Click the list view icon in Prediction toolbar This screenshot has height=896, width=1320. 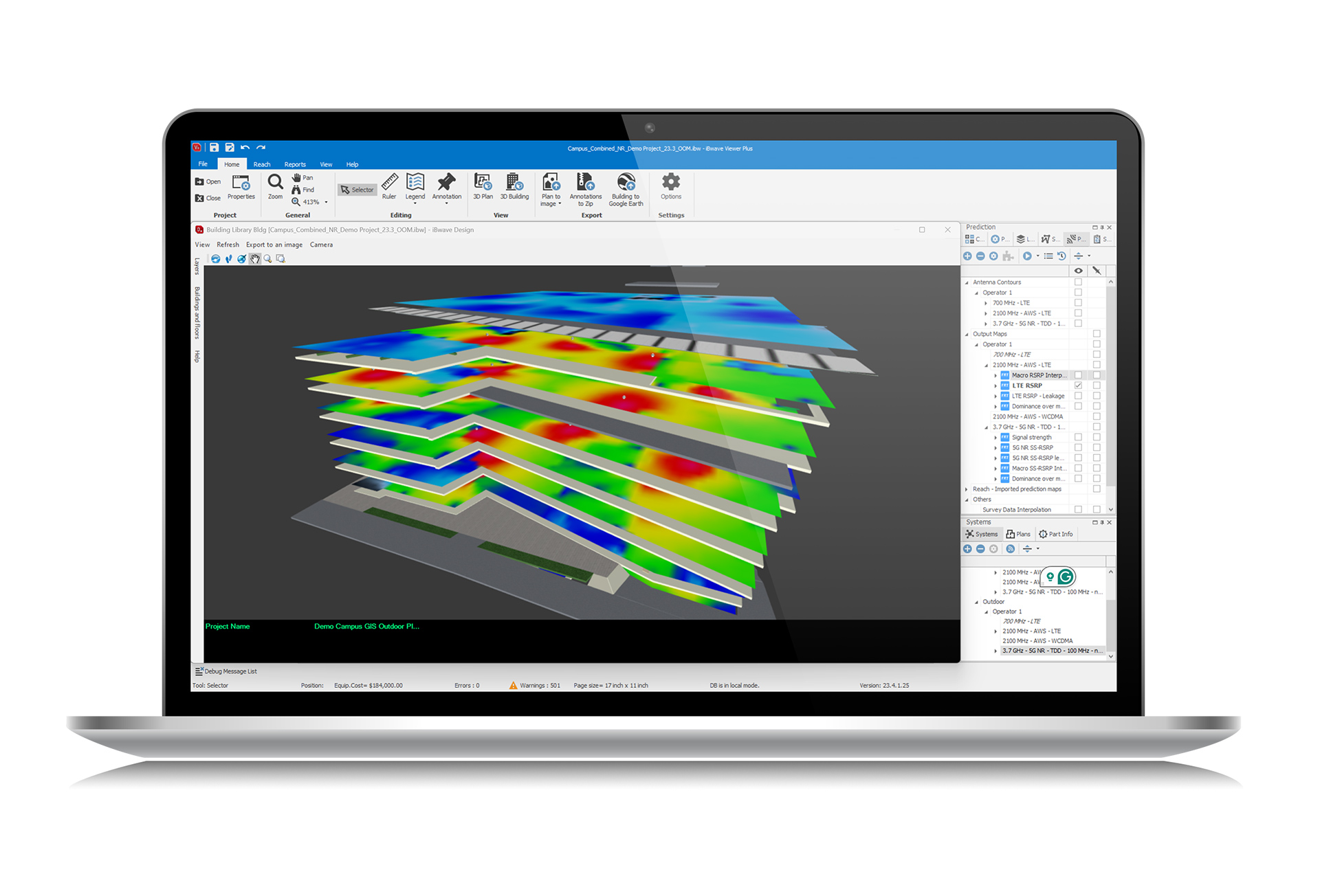coord(1048,256)
